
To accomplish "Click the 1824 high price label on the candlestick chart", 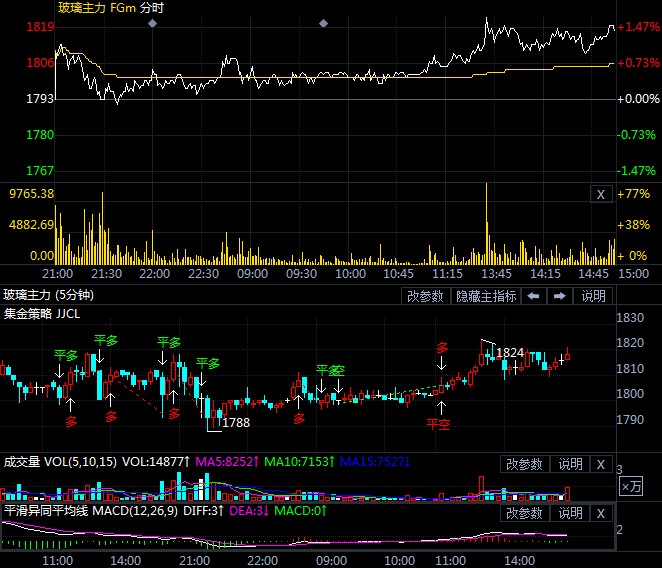I will 510,352.
